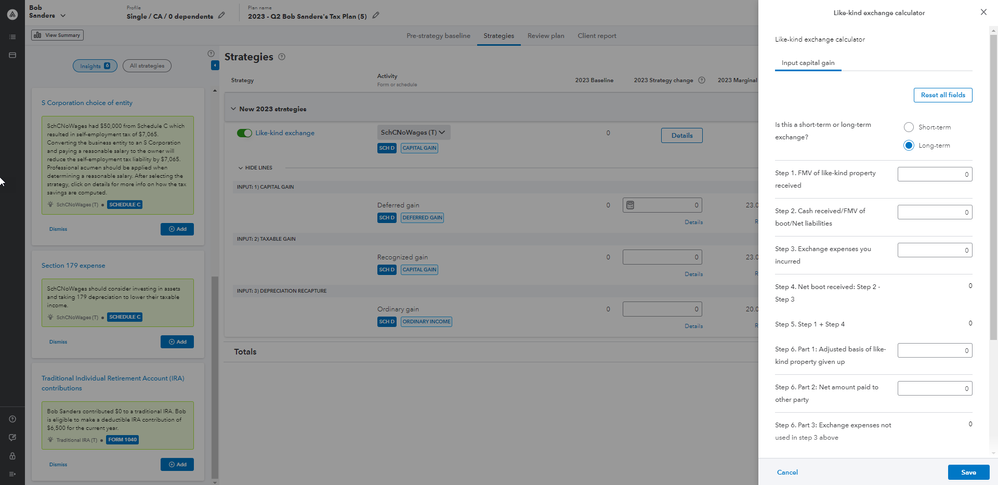The width and height of the screenshot is (998, 485).
Task: Click the calculator icon in Deferred gain field
Action: point(629,205)
